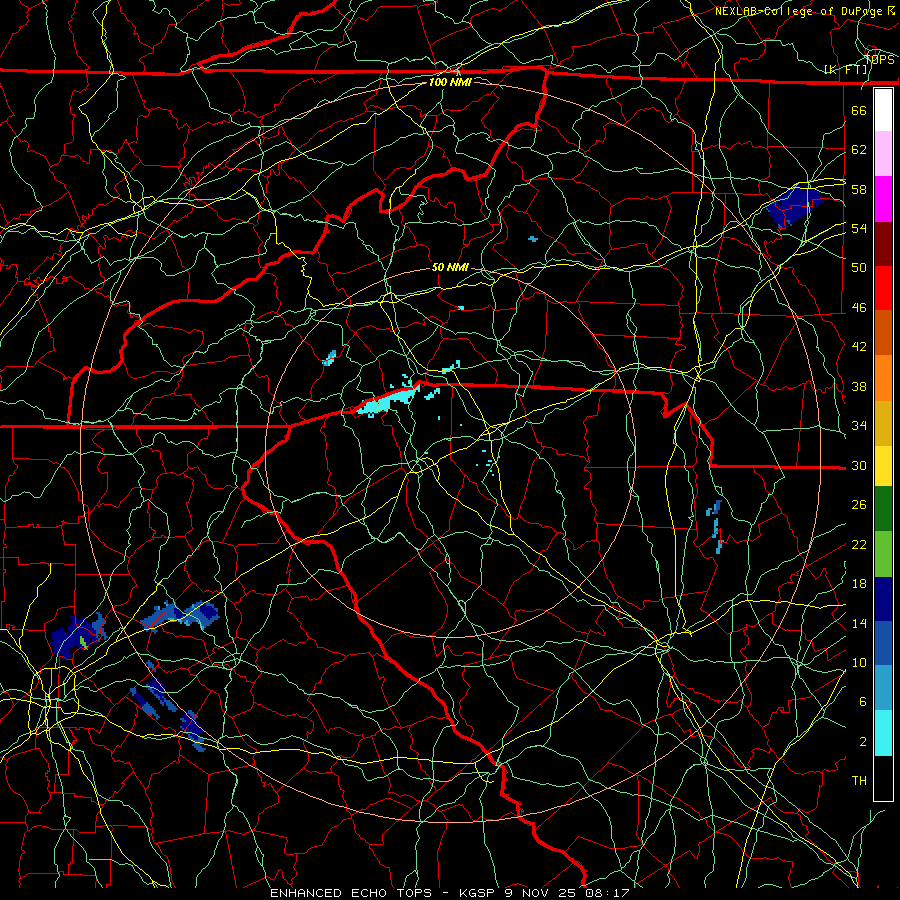This screenshot has height=900, width=900.
Task: Click the '66' legend value
Action: pyautogui.click(x=859, y=110)
